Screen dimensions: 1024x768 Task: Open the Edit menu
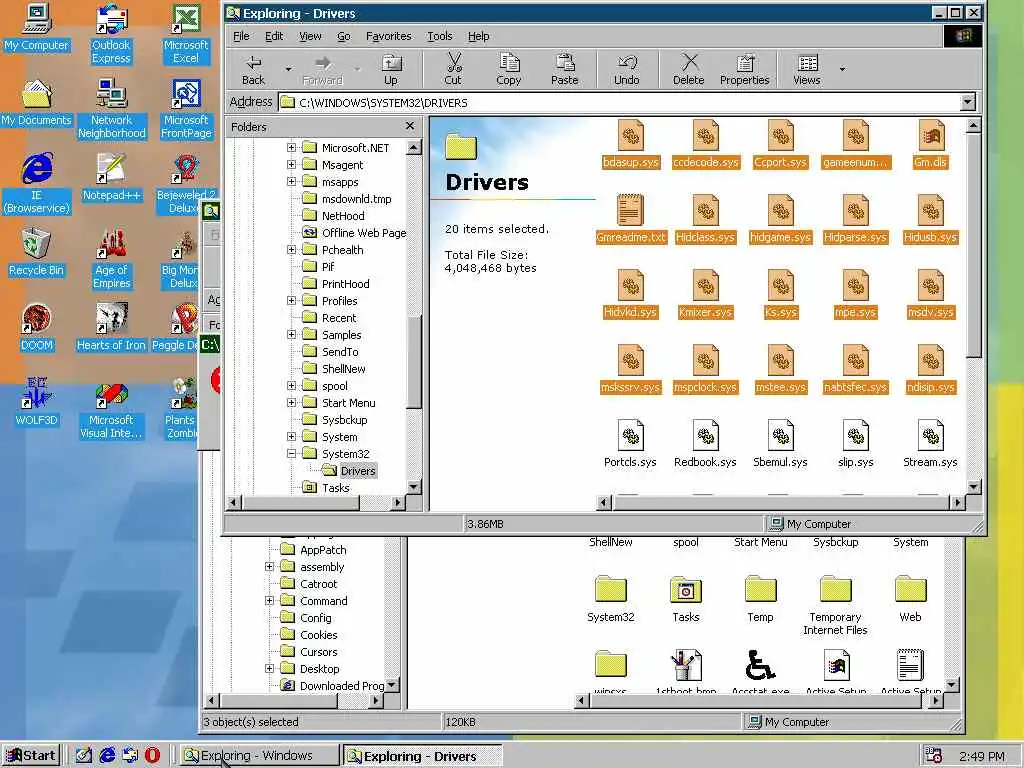274,36
